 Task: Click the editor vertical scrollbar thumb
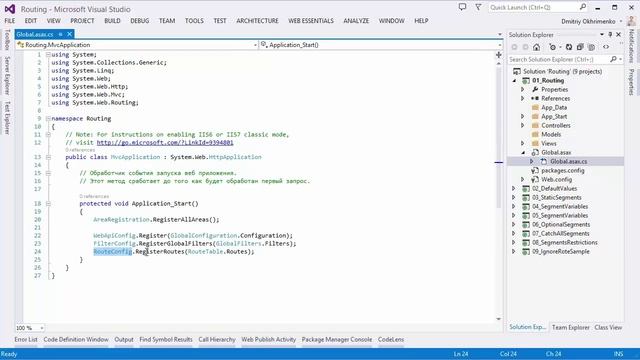pos(499,137)
